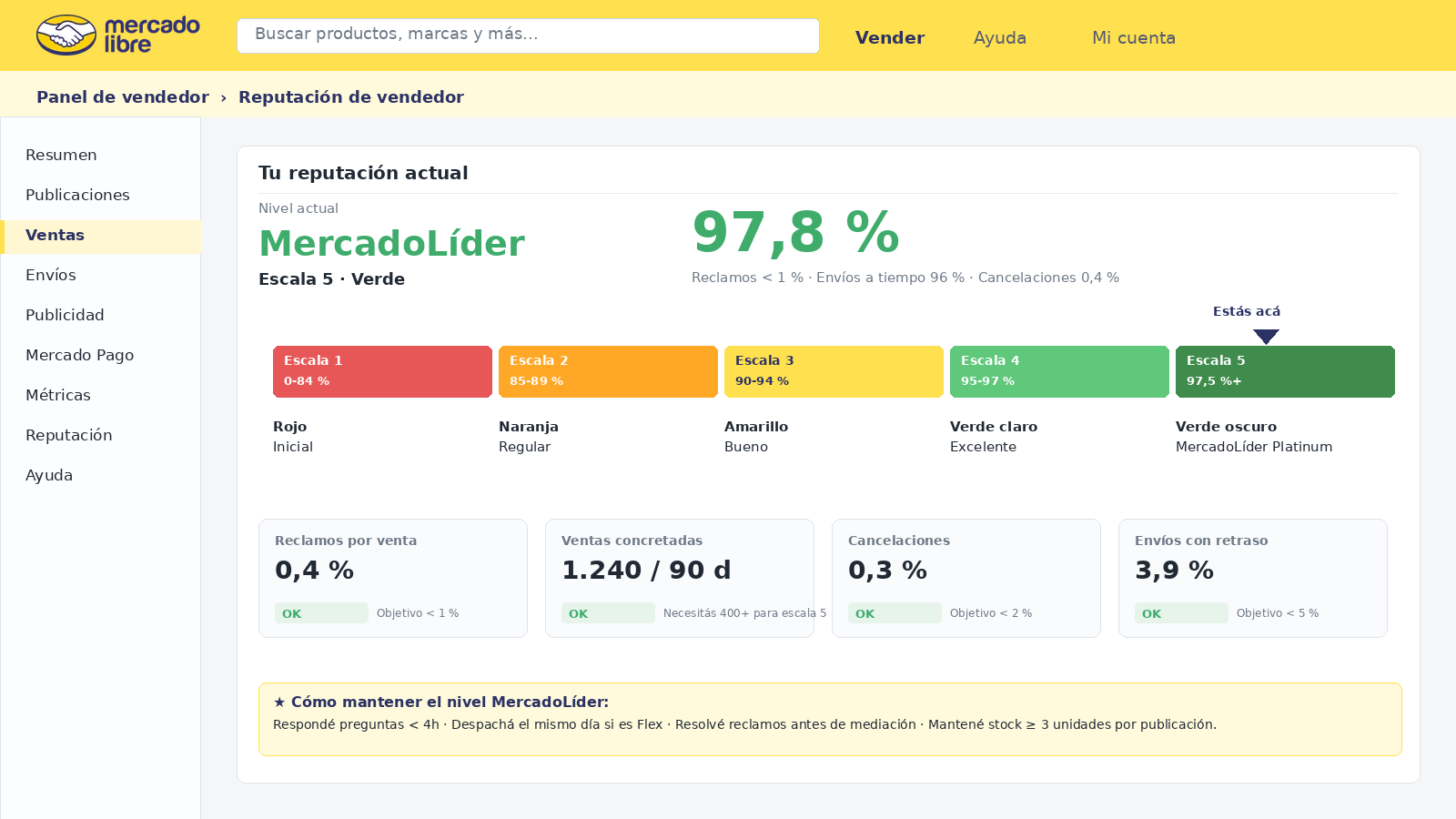This screenshot has width=1456, height=819.
Task: Click the orange Escala 2 segment
Action: click(608, 371)
